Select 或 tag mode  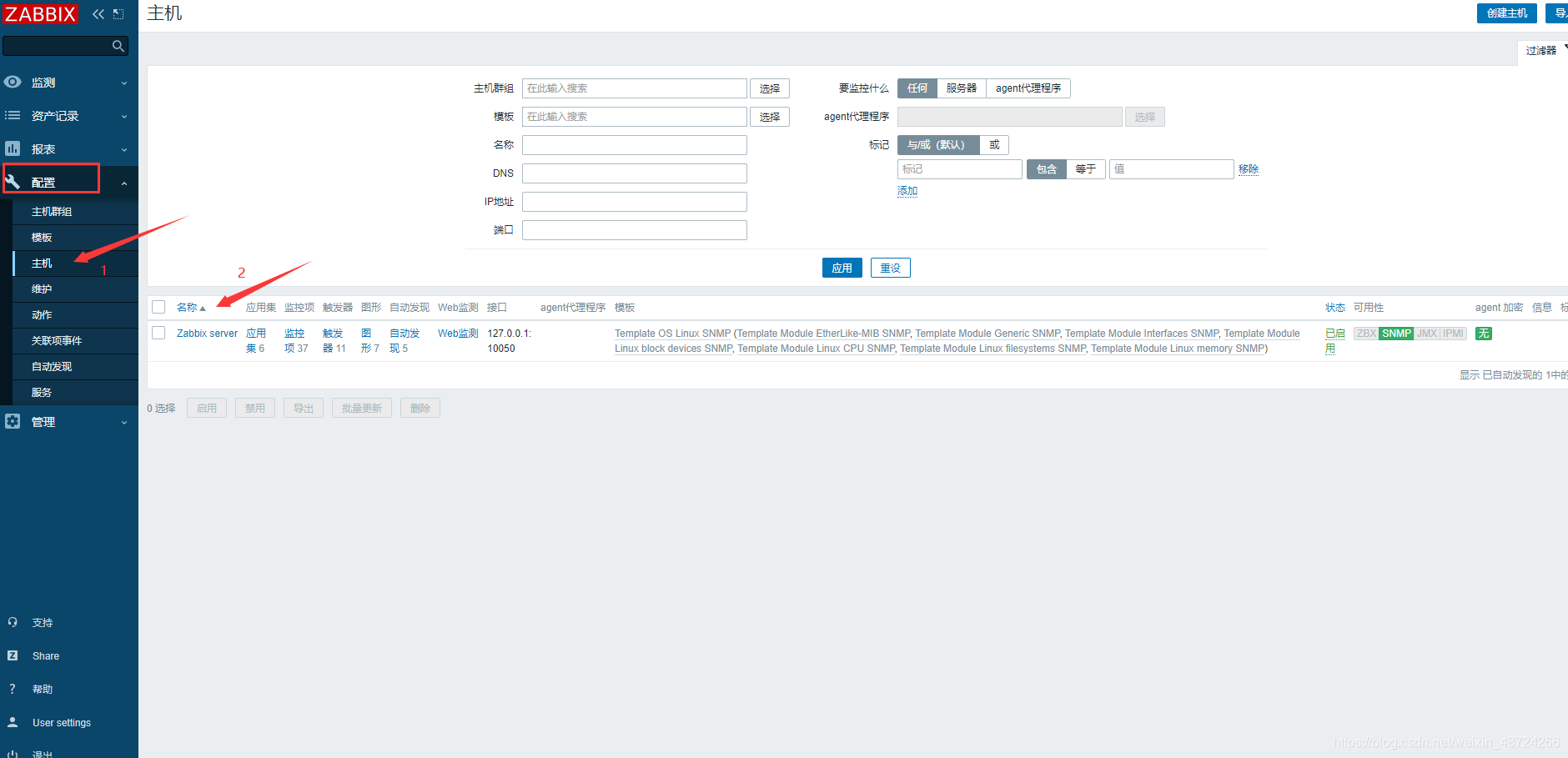(994, 145)
